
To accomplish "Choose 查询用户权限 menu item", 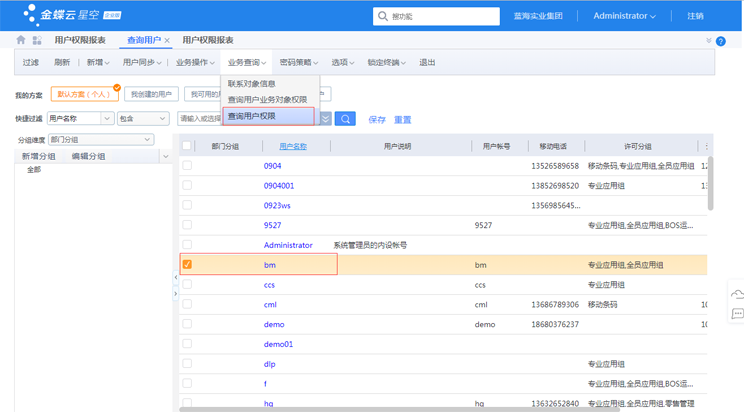I will pos(269,116).
